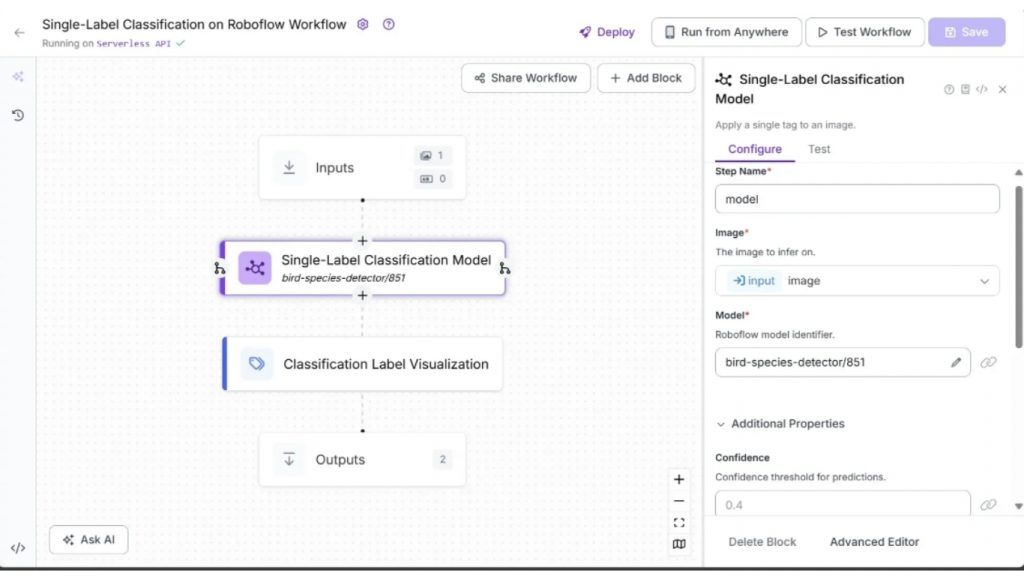Screen dimensions: 1024x576
Task: Toggle dynamic linking on the Model field
Action: click(x=989, y=362)
